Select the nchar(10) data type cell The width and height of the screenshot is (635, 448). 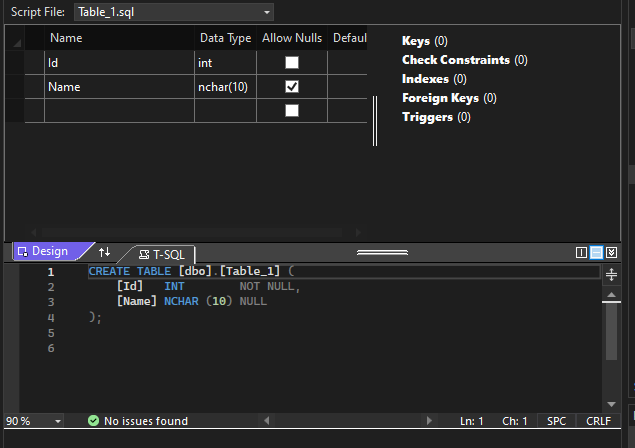point(225,87)
